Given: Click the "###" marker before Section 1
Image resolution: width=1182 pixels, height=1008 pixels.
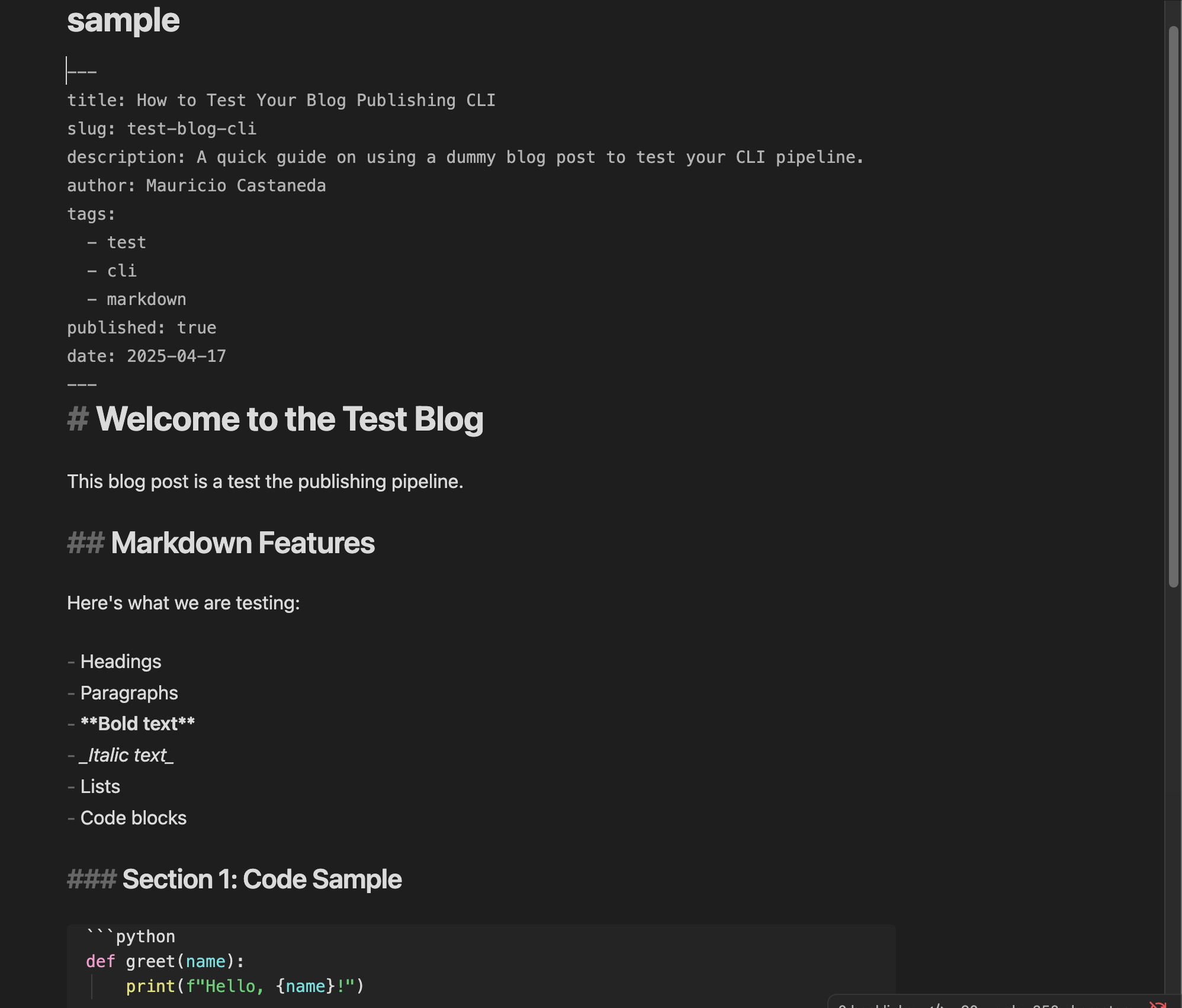Looking at the screenshot, I should 91,879.
